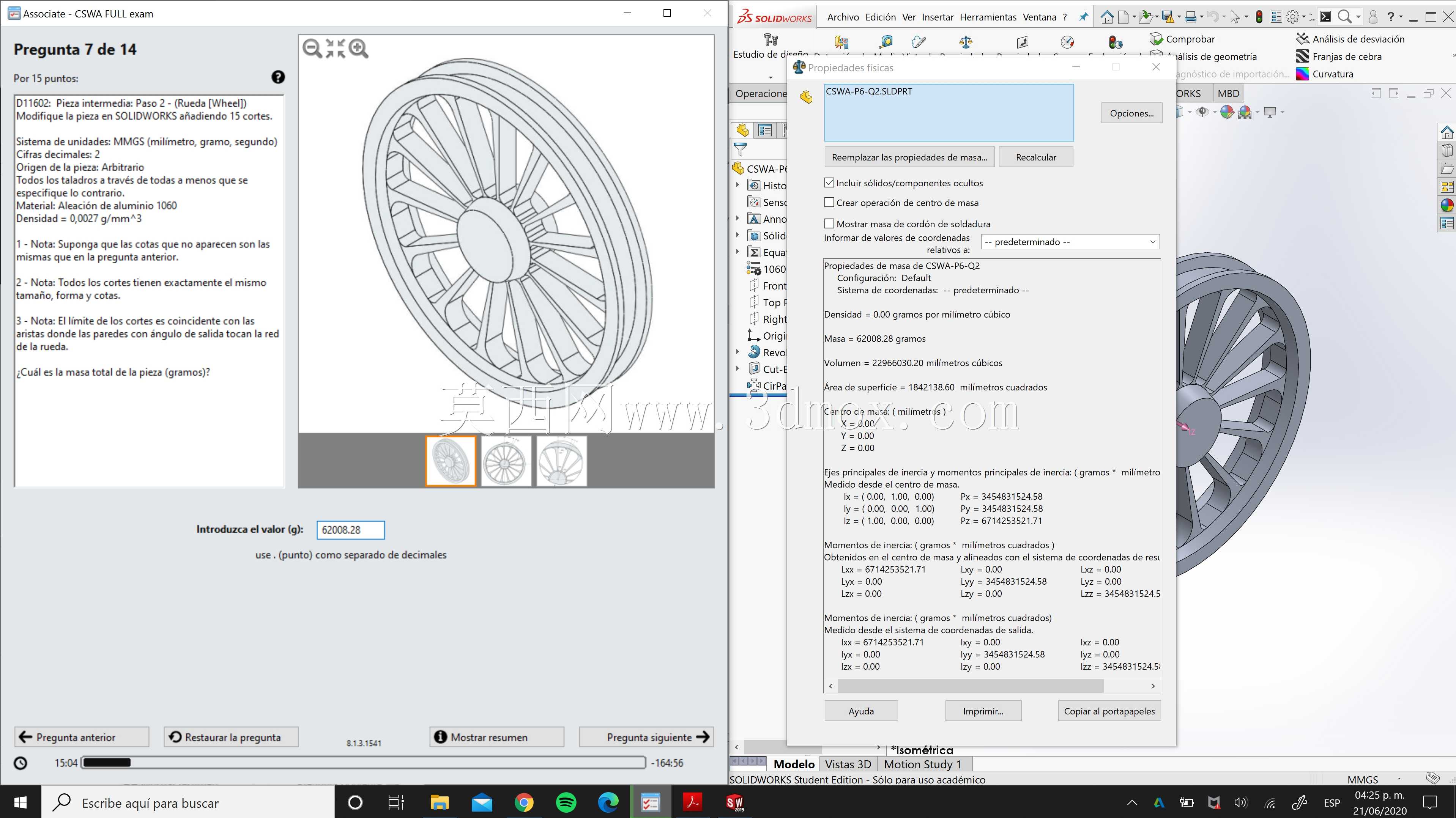Screen dimensions: 1456x818
Task: Expand the History tree node
Action: [737, 185]
